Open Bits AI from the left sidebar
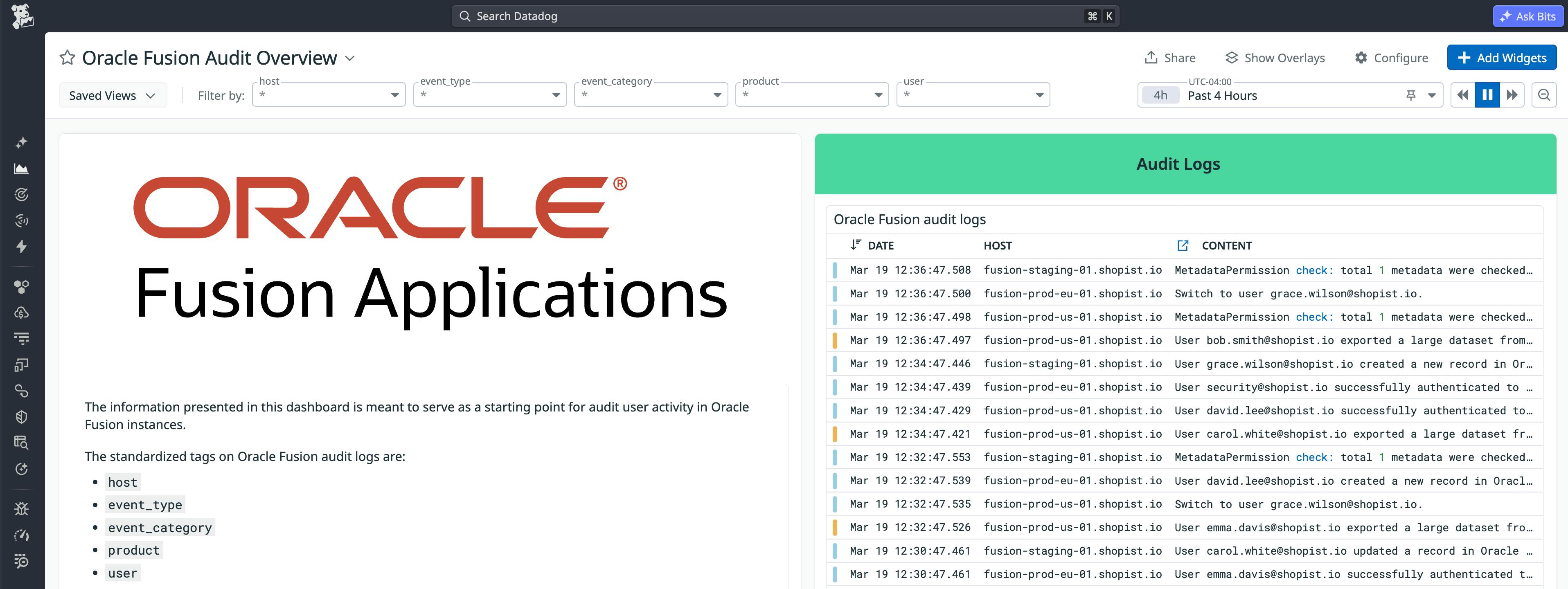The width and height of the screenshot is (1568, 589). coord(22,142)
